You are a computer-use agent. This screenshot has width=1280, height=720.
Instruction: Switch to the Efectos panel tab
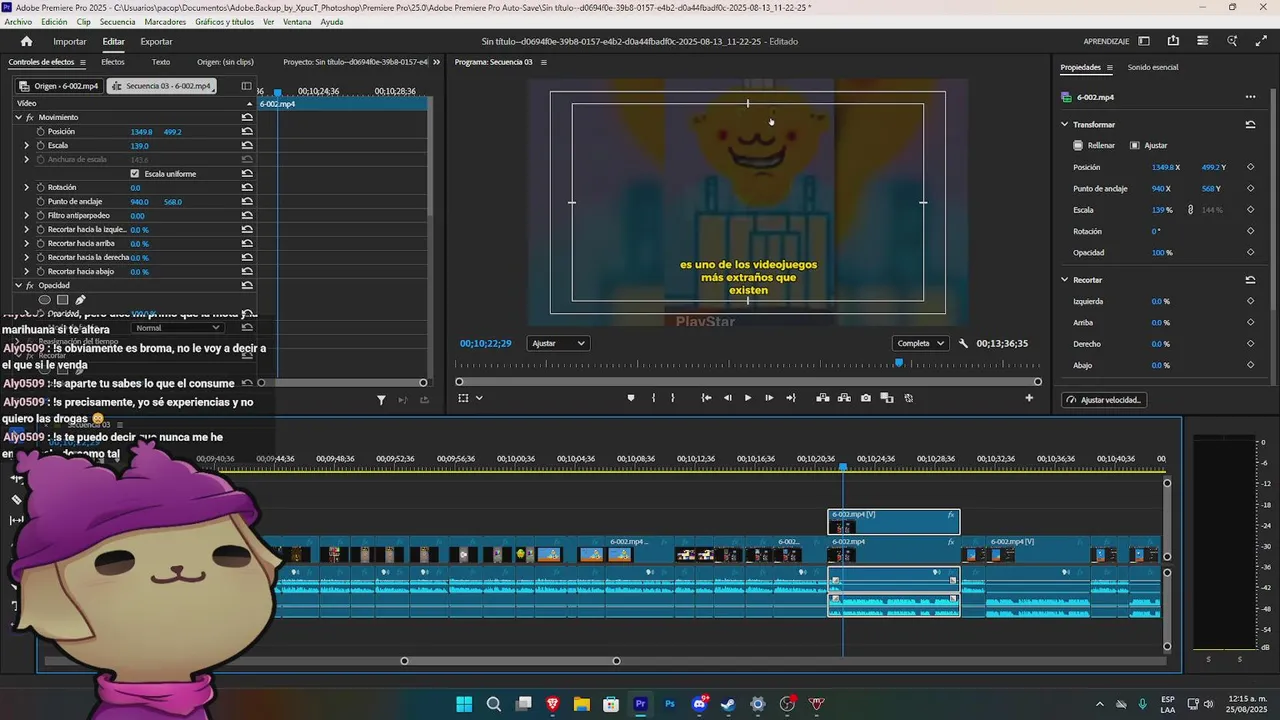pyautogui.click(x=113, y=62)
